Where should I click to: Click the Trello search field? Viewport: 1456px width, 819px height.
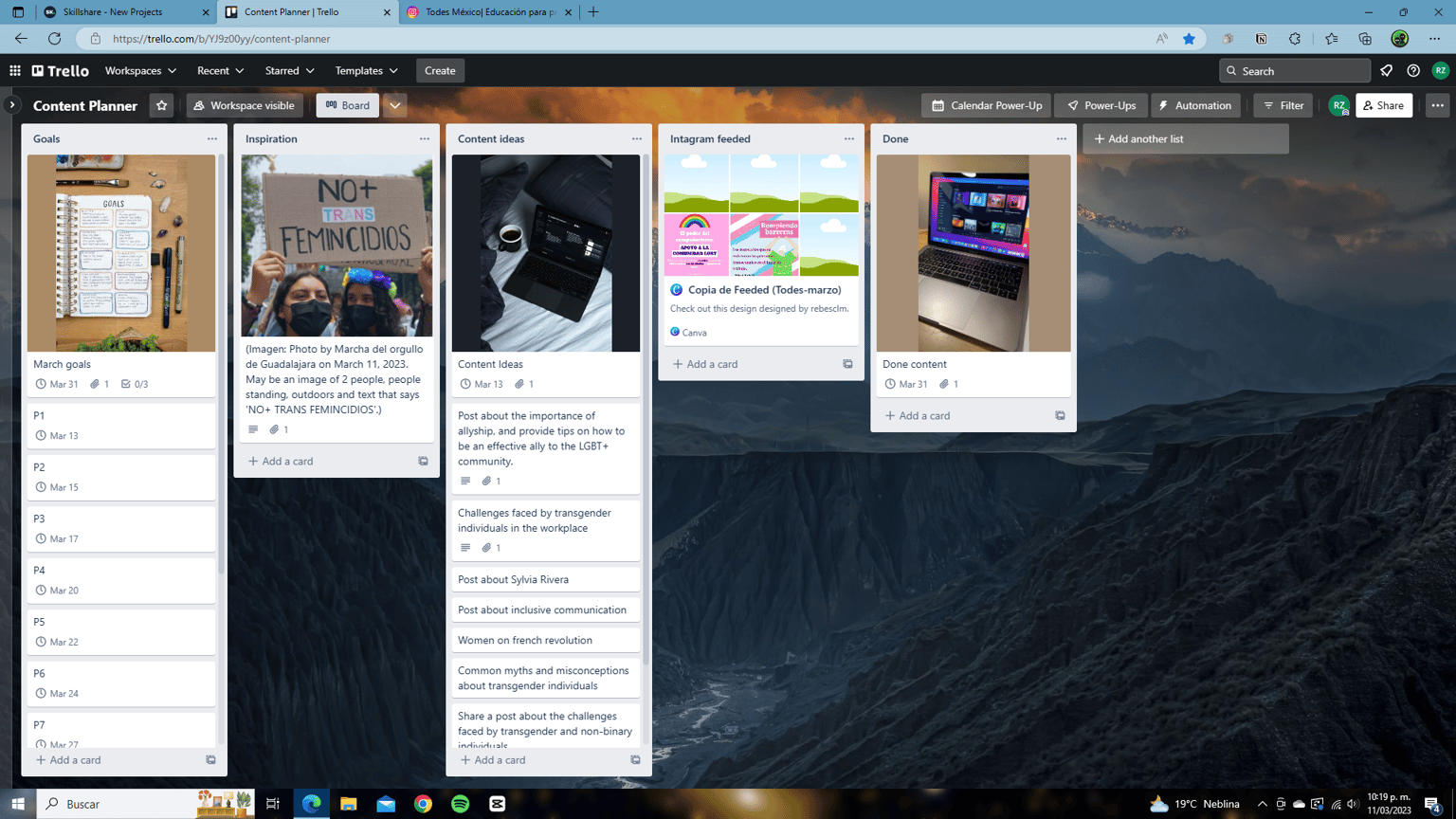click(x=1295, y=71)
